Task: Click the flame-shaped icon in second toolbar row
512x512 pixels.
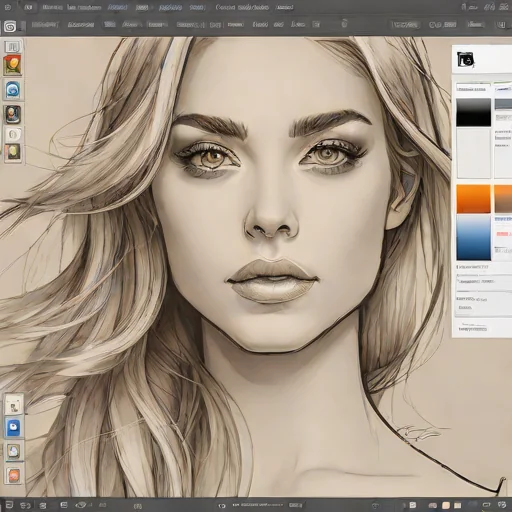Action: tap(344, 24)
